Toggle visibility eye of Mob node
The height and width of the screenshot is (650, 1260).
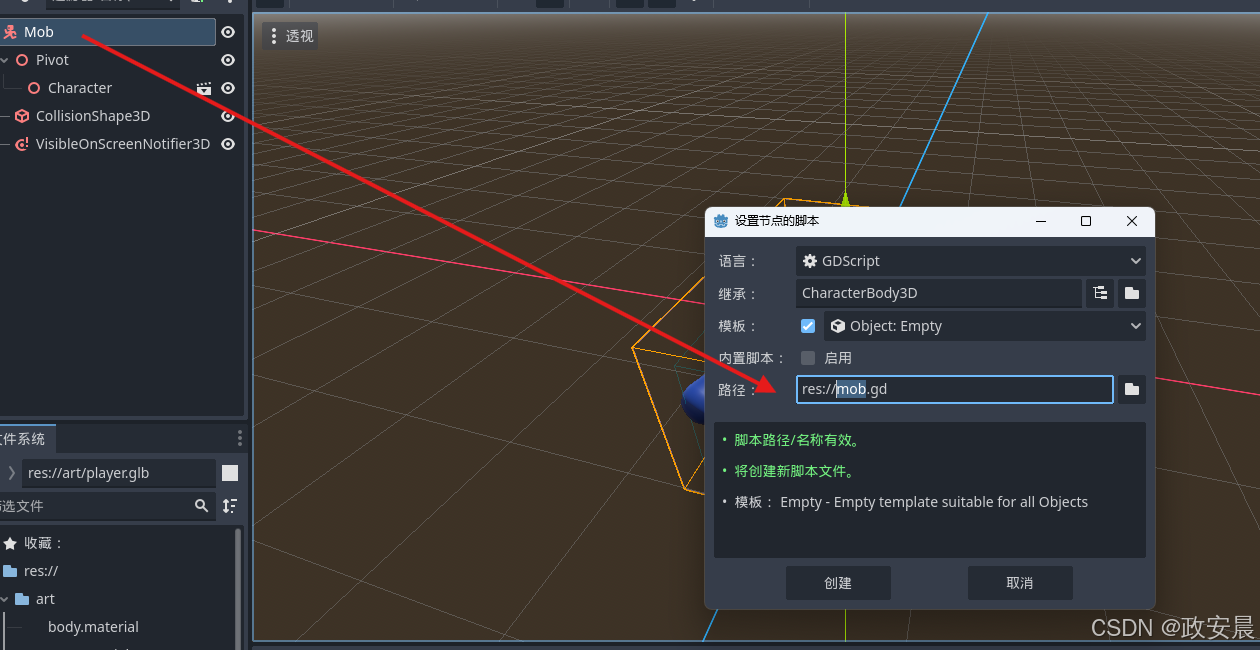click(x=228, y=32)
